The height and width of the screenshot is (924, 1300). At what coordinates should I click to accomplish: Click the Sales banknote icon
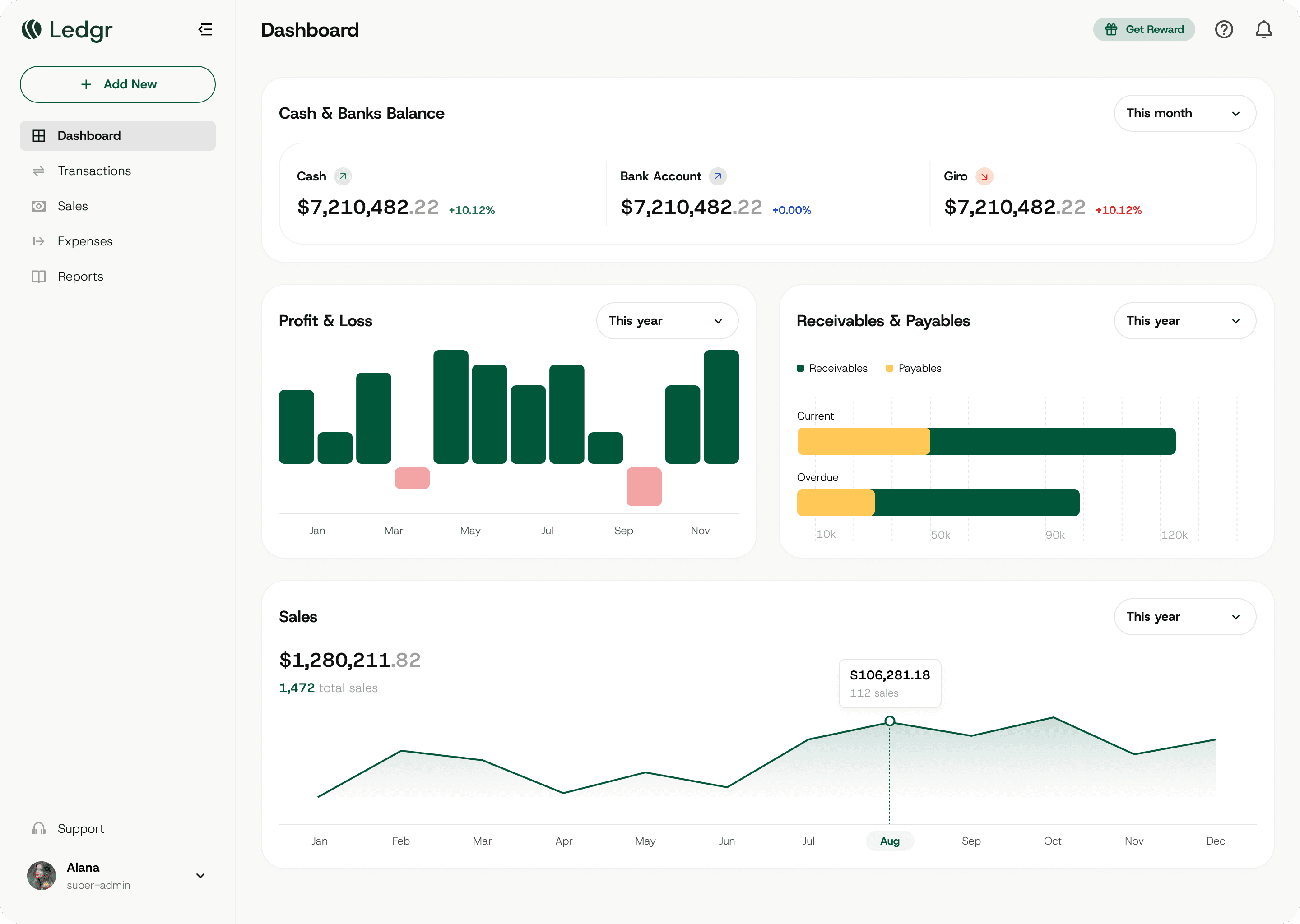[x=39, y=206]
